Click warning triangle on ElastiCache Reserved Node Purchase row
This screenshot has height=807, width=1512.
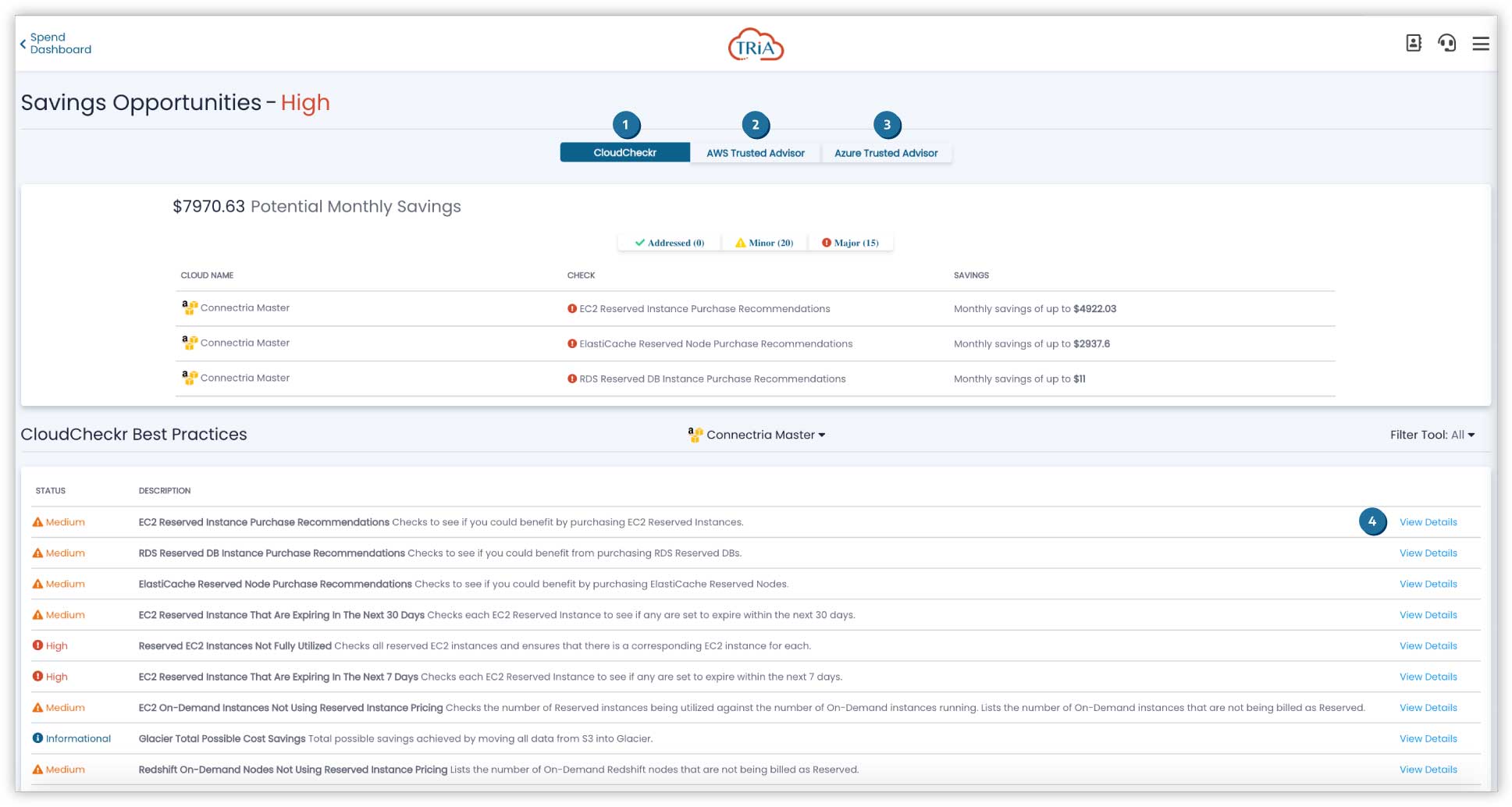coord(37,584)
